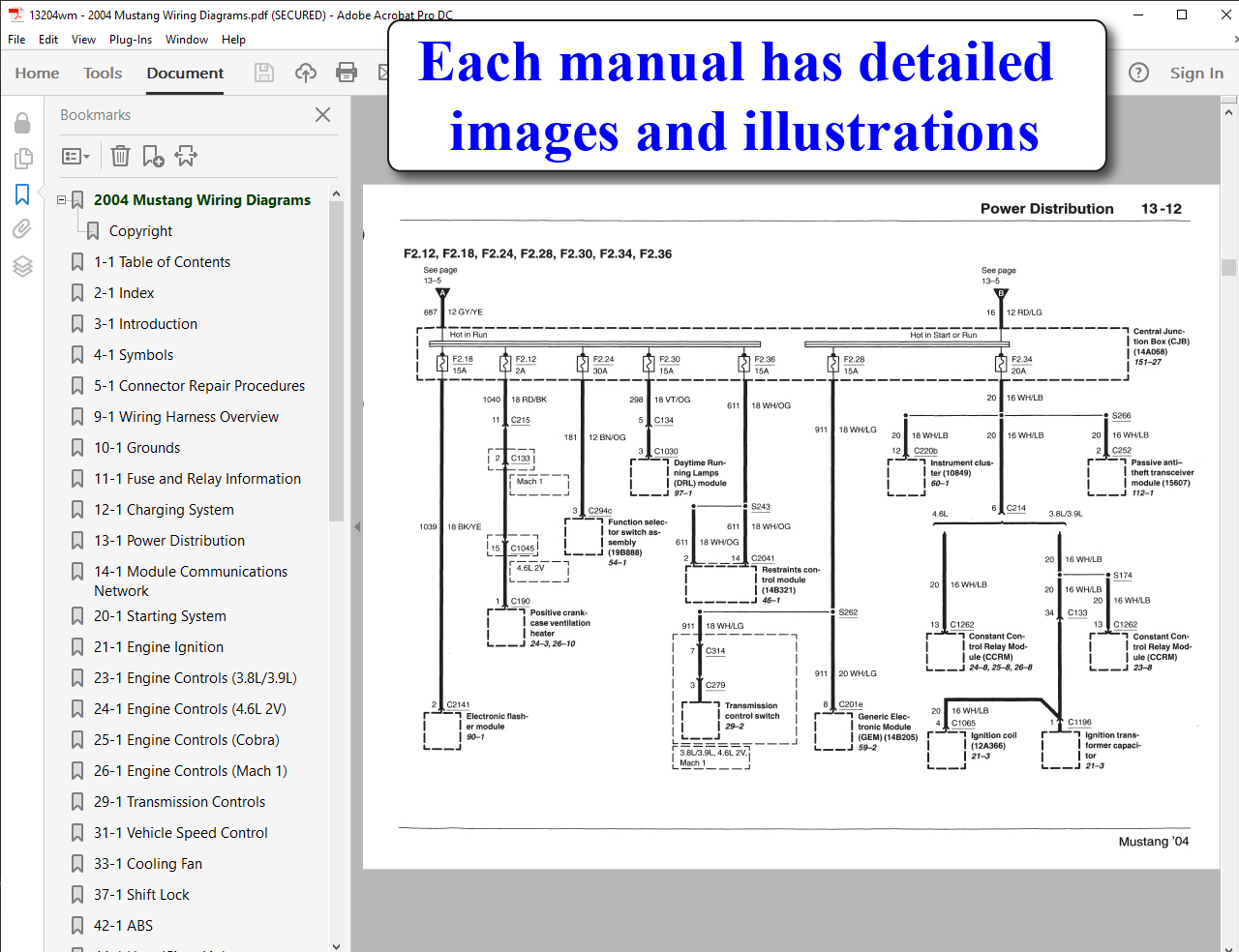Switch to the Tools tab
1239x952 pixels.
pos(103,73)
